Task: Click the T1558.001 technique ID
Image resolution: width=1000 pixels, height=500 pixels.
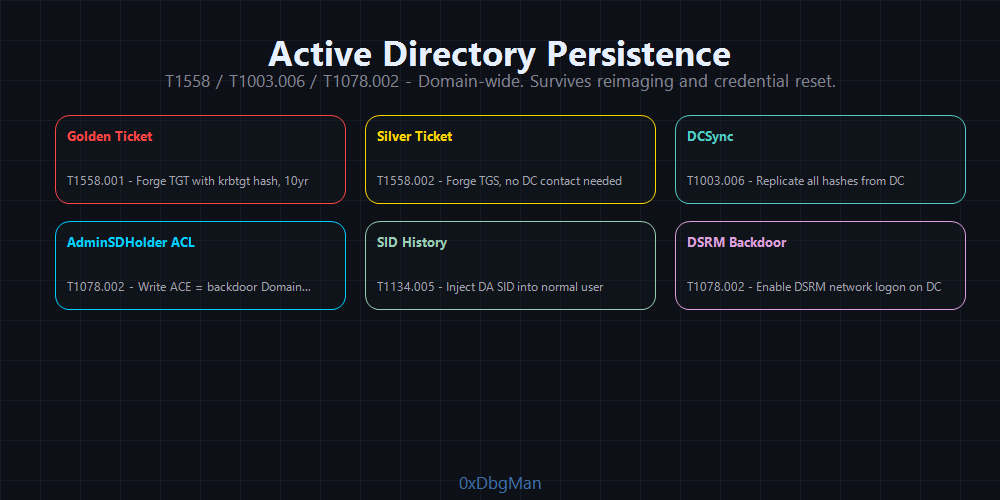Action: click(x=95, y=181)
